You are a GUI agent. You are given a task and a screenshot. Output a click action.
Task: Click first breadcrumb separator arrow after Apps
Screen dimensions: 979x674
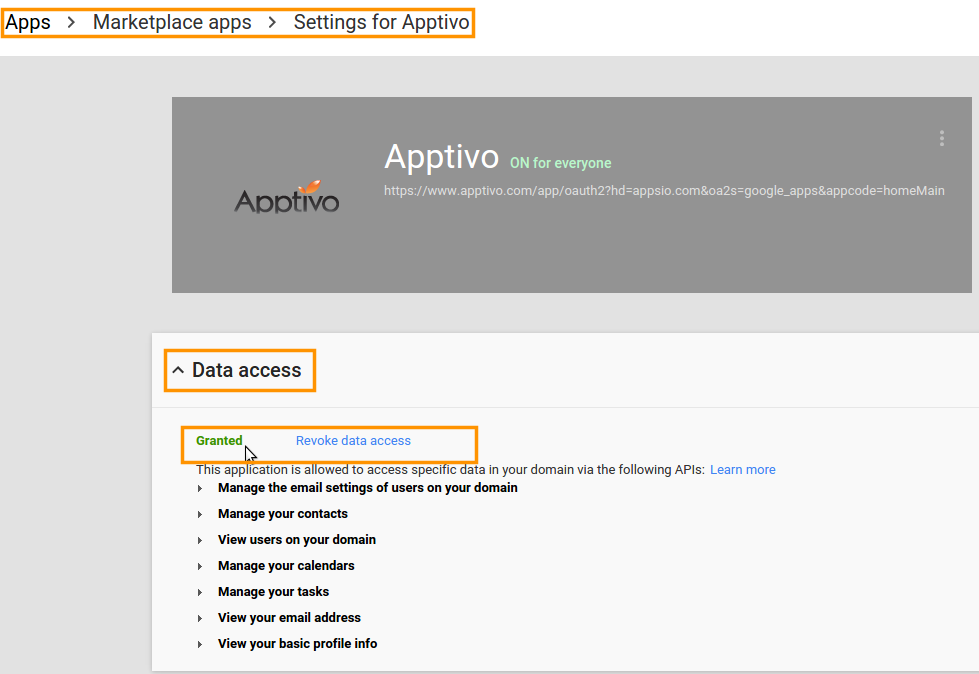click(71, 22)
